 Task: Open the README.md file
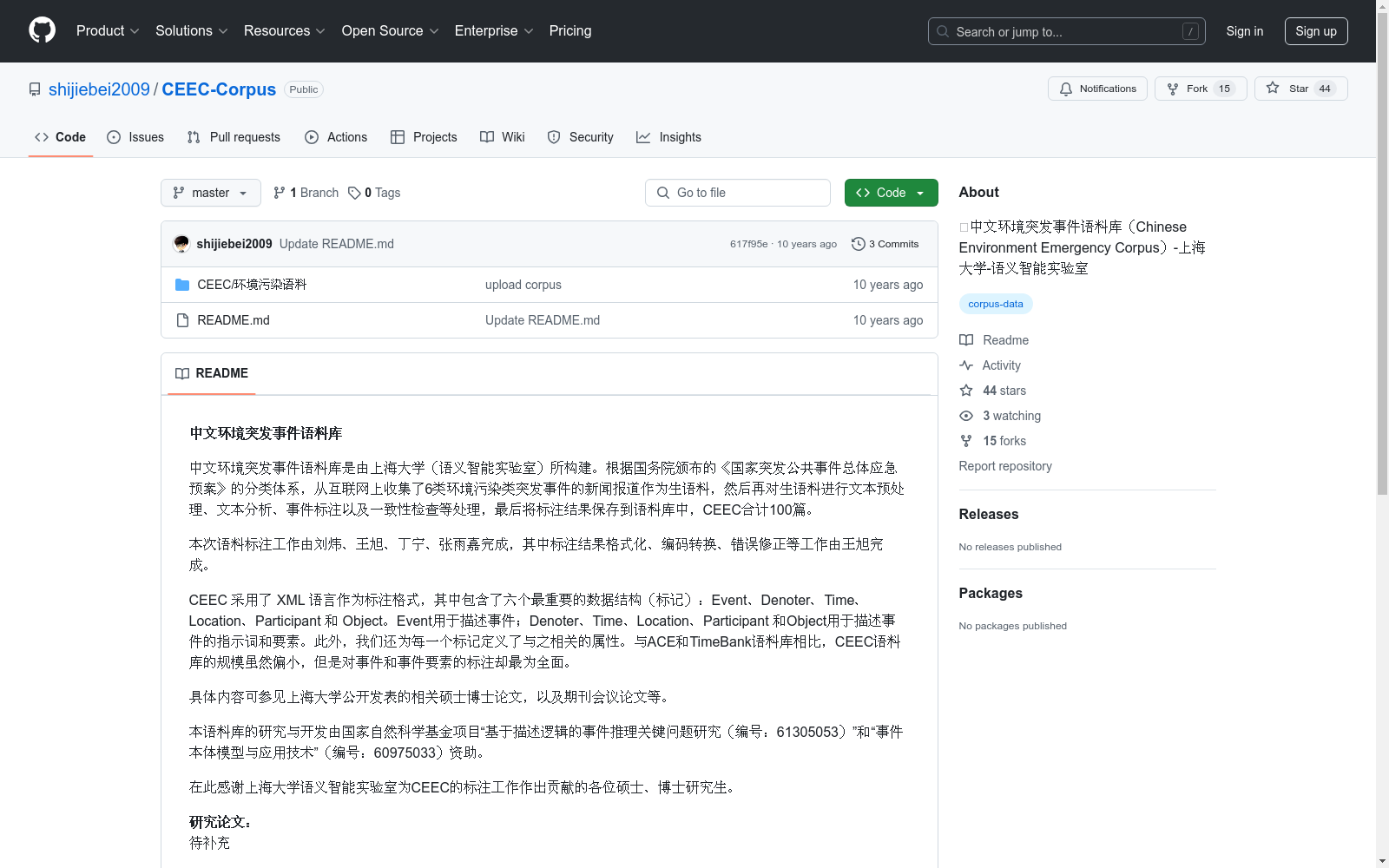click(234, 320)
